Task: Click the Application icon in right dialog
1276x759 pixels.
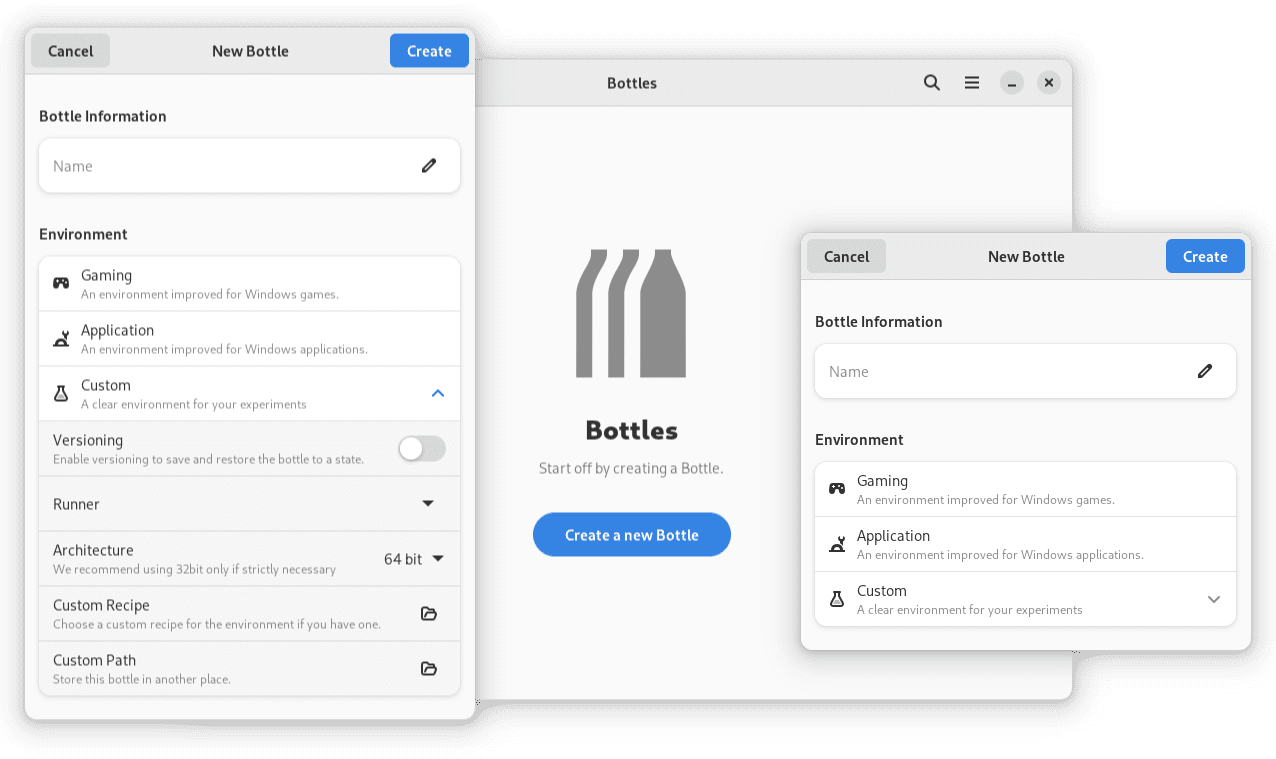Action: [x=837, y=544]
